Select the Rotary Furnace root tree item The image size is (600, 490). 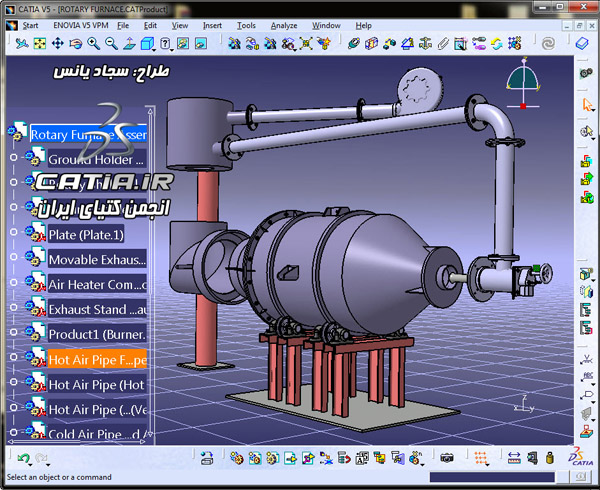88,134
